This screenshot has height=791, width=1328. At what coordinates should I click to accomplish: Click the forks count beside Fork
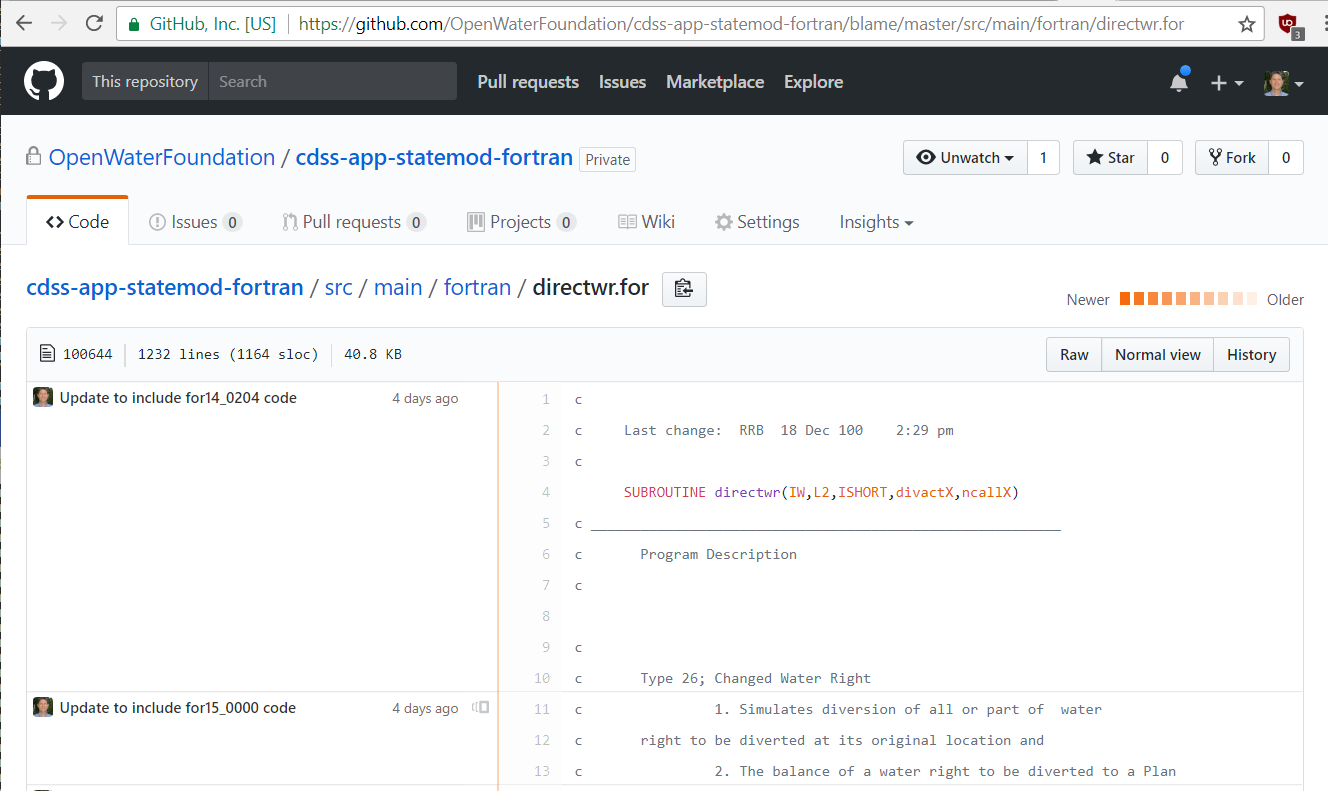coord(1286,158)
